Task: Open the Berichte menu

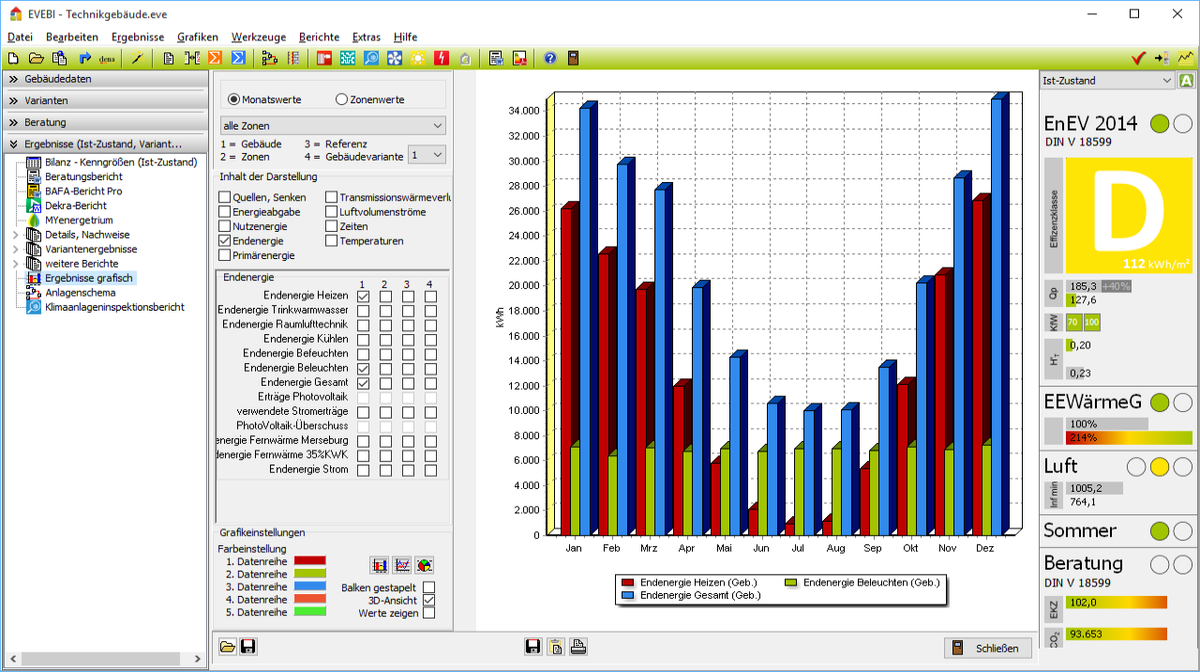Action: (x=320, y=37)
